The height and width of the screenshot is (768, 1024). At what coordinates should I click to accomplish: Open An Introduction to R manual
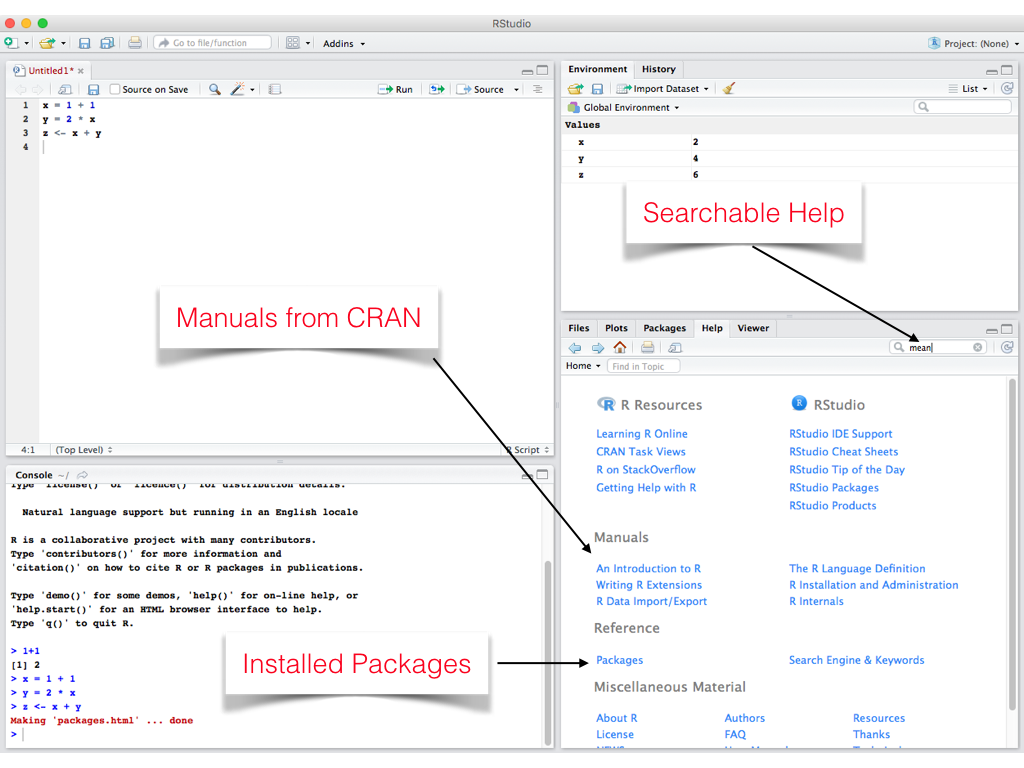tap(648, 569)
